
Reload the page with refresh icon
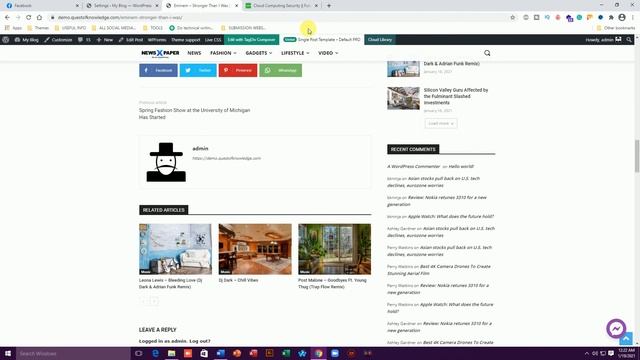(29, 18)
